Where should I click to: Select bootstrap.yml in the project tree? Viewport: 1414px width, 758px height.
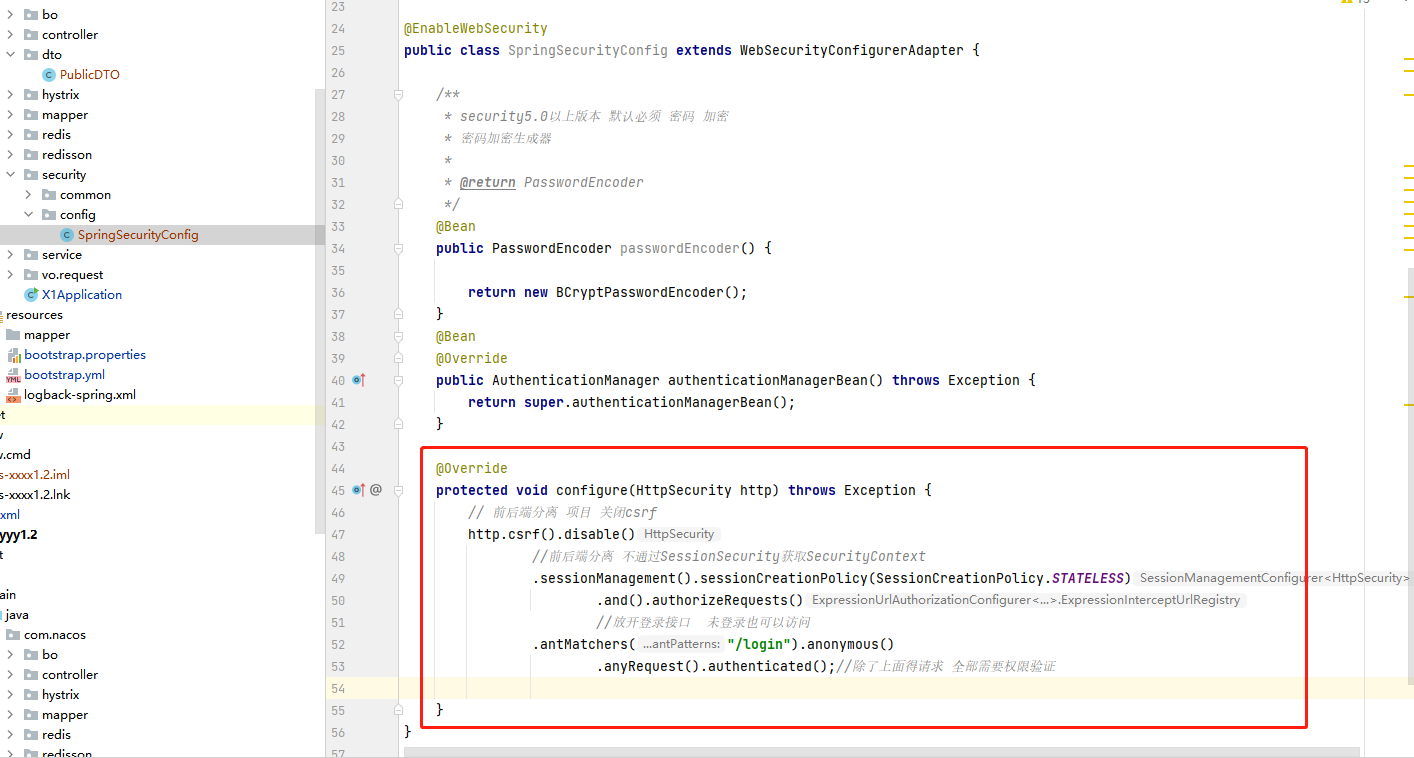[64, 375]
